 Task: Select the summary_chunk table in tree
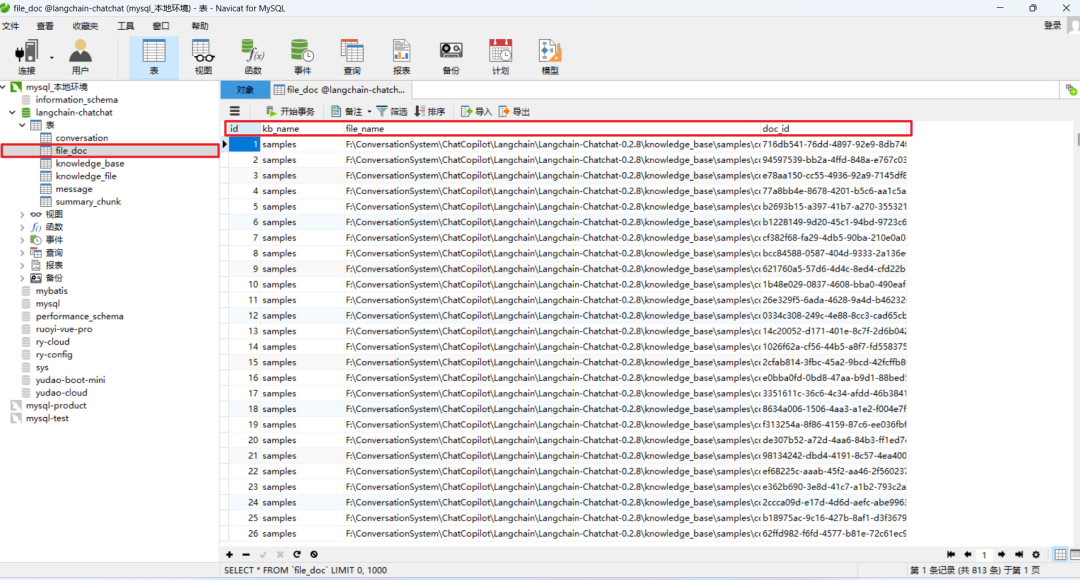[87, 202]
